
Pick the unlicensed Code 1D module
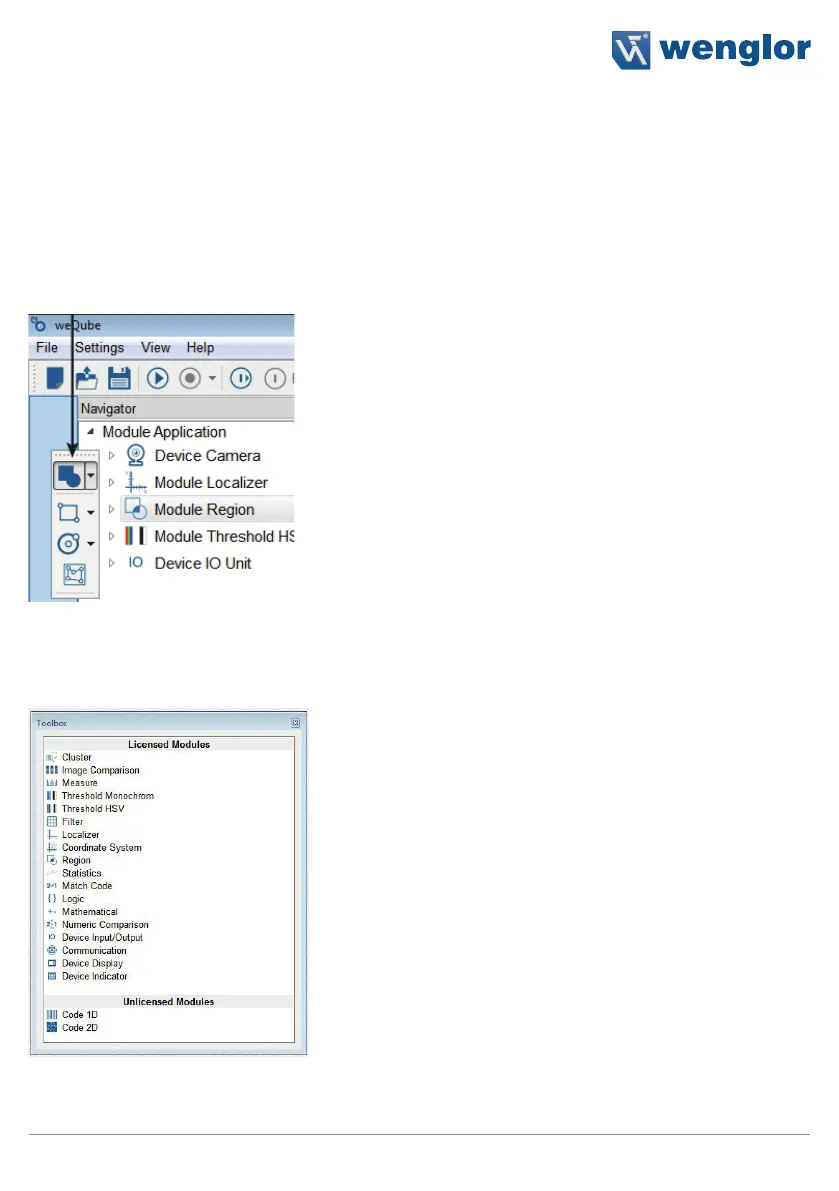point(80,1015)
